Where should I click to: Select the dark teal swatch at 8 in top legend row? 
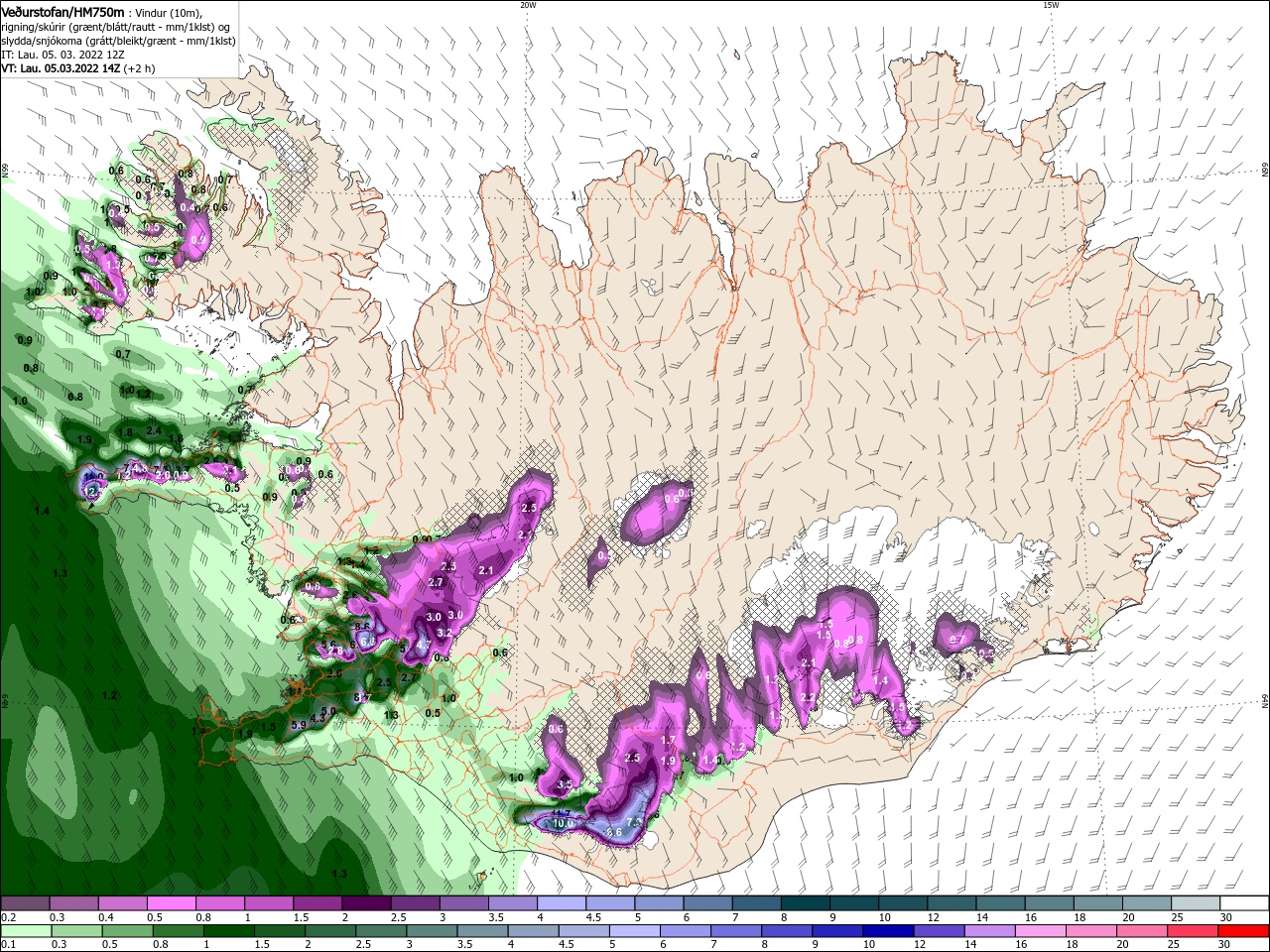pyautogui.click(x=806, y=902)
